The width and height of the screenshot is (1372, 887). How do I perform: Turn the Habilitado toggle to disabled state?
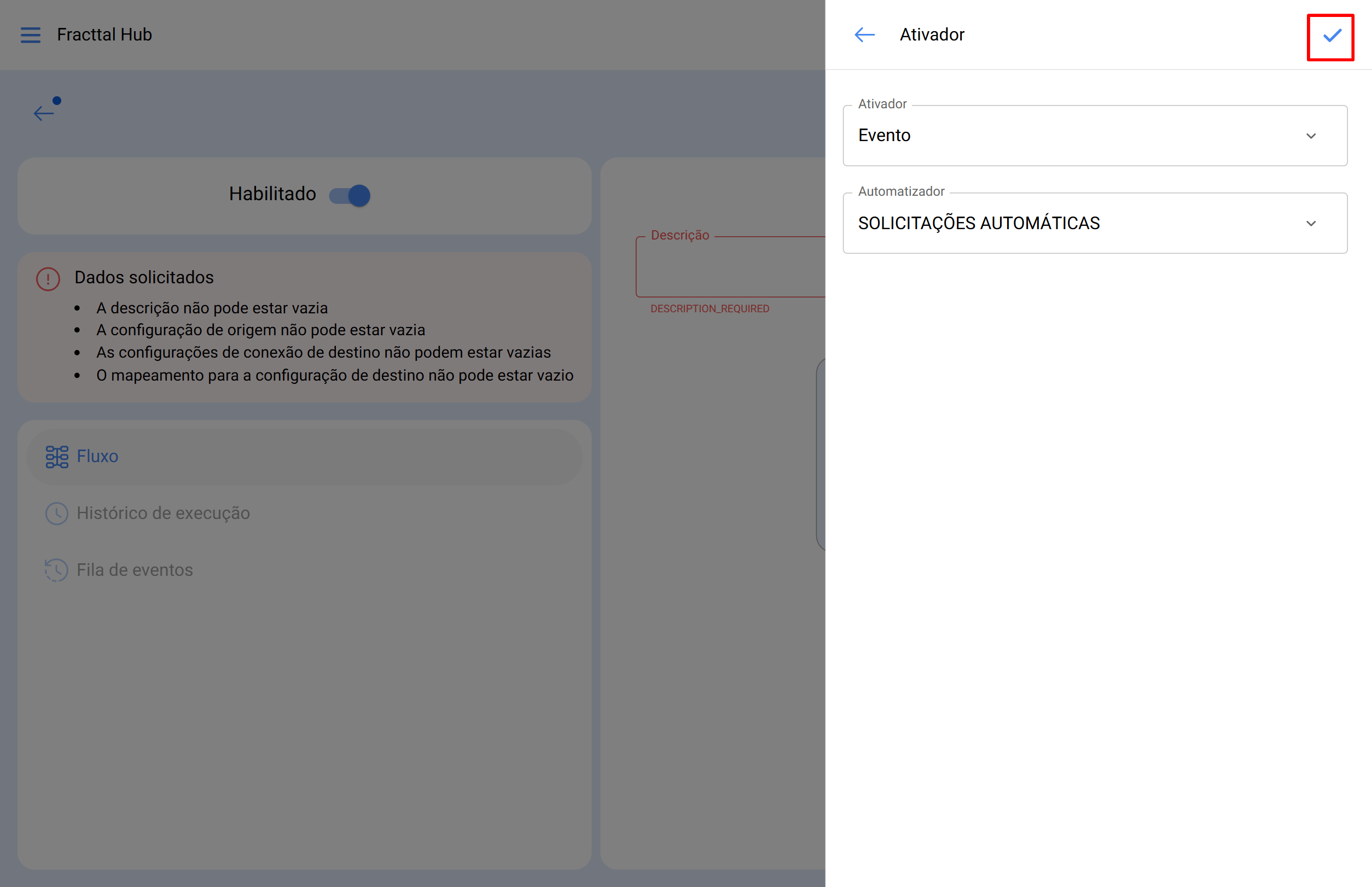(x=348, y=195)
